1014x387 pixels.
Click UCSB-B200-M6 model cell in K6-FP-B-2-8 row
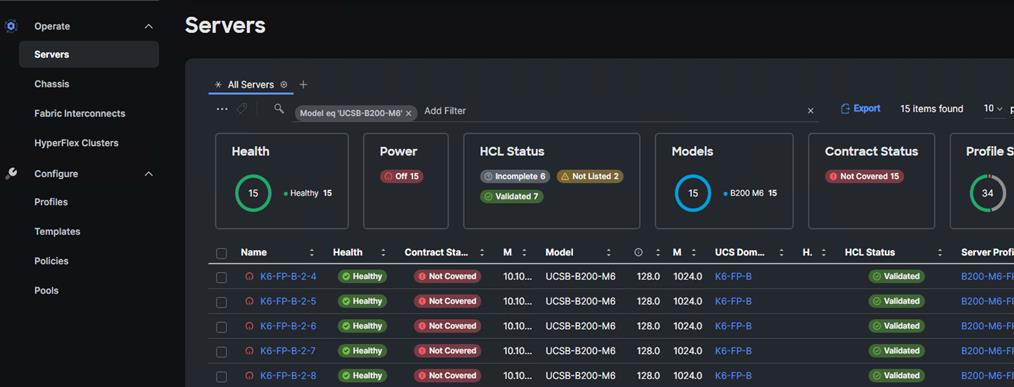[x=580, y=375]
